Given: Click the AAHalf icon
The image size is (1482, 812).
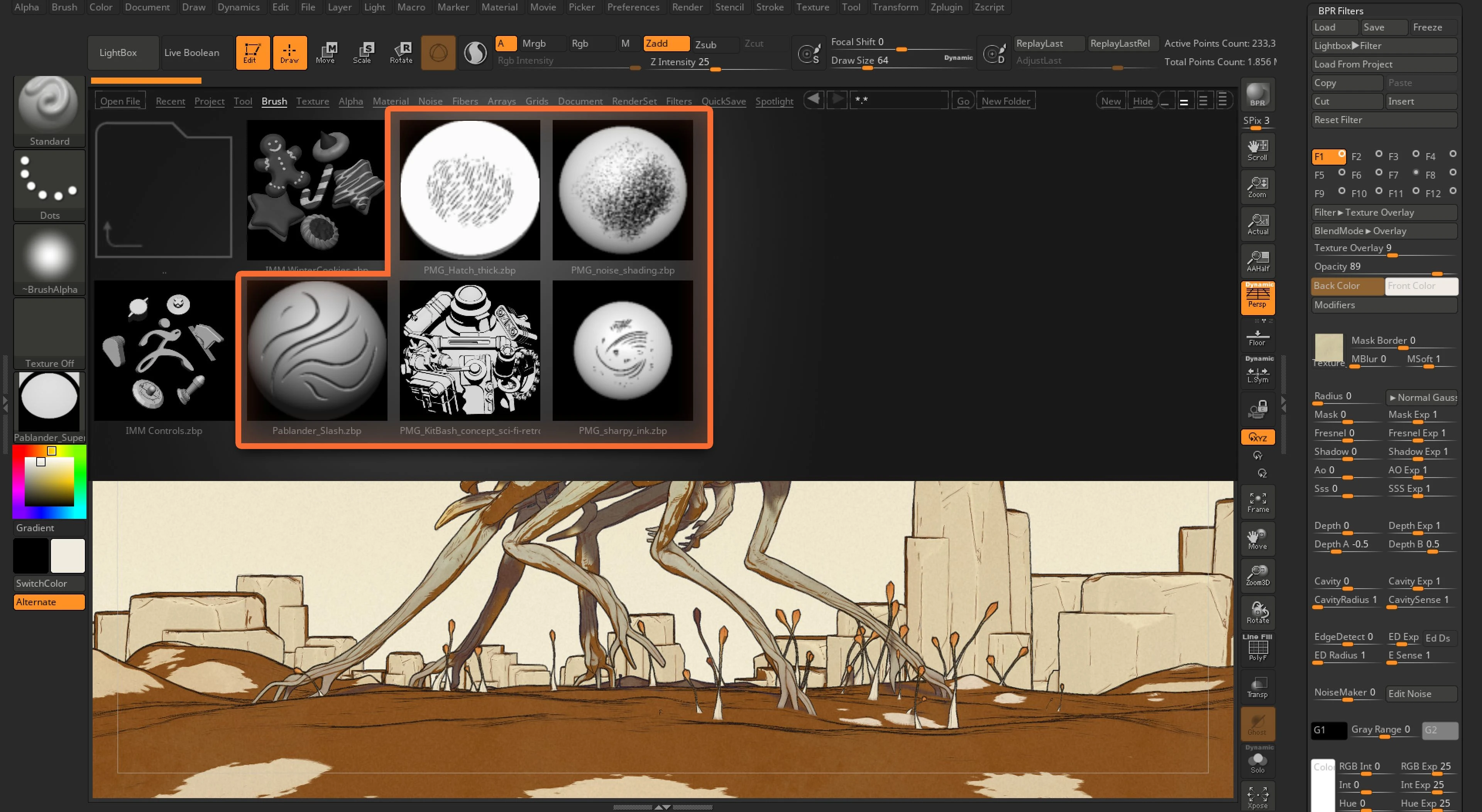Looking at the screenshot, I should [x=1258, y=261].
